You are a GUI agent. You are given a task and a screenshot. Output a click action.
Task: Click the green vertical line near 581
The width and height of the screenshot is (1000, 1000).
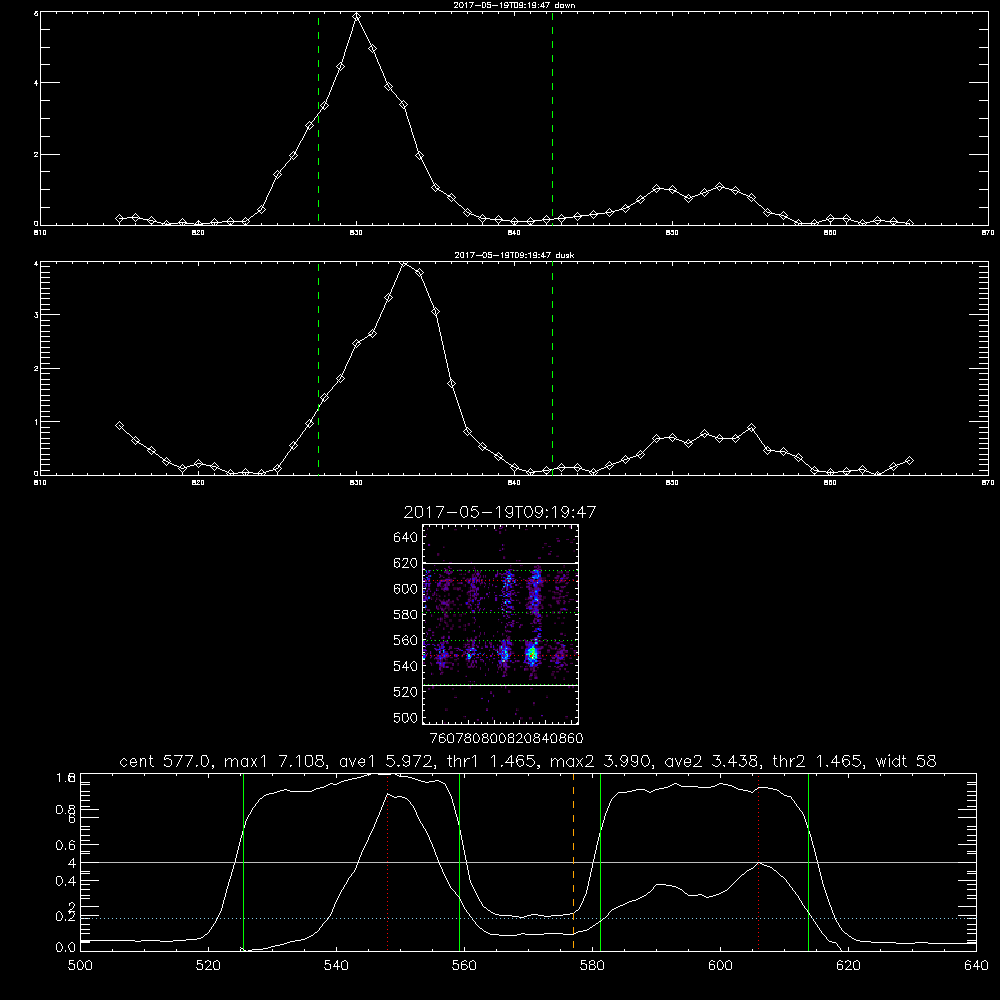pos(600,861)
